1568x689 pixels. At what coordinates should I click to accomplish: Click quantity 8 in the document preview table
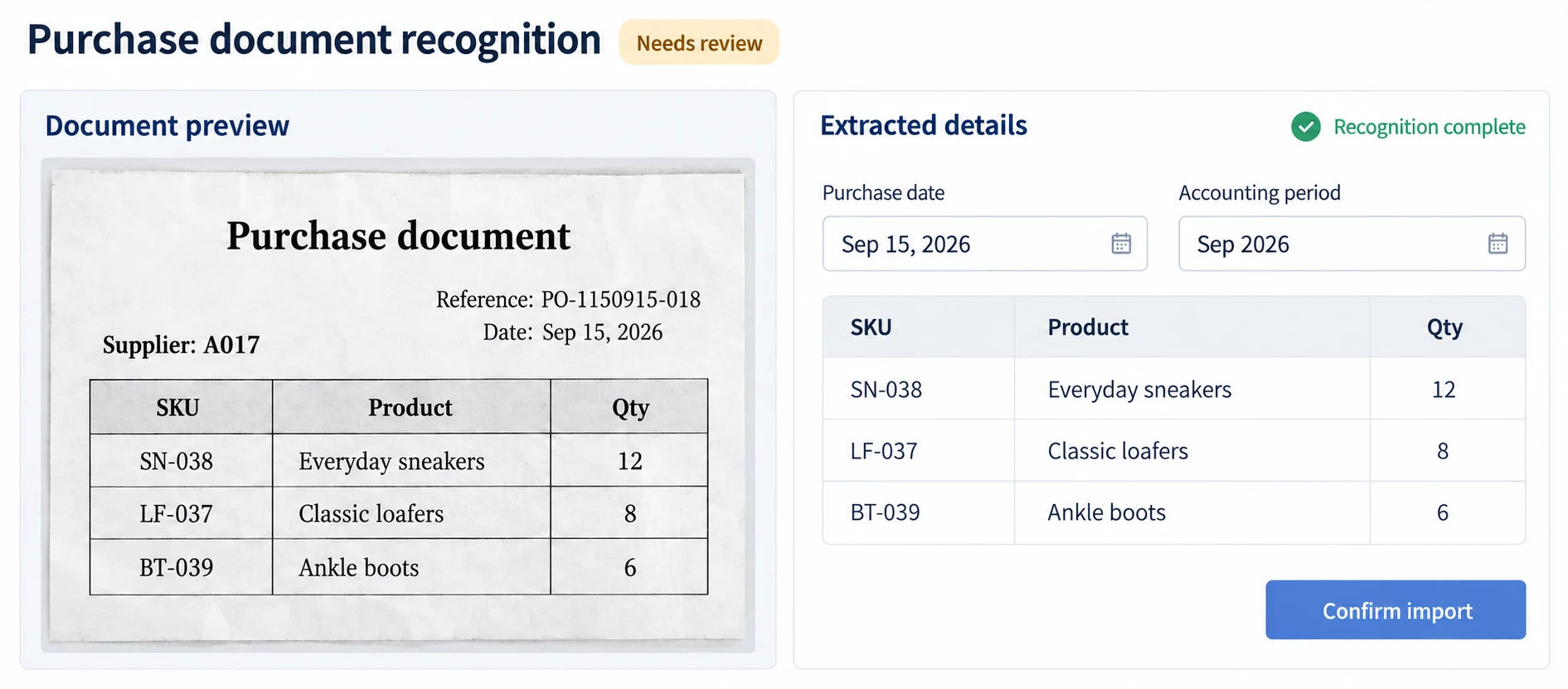630,514
